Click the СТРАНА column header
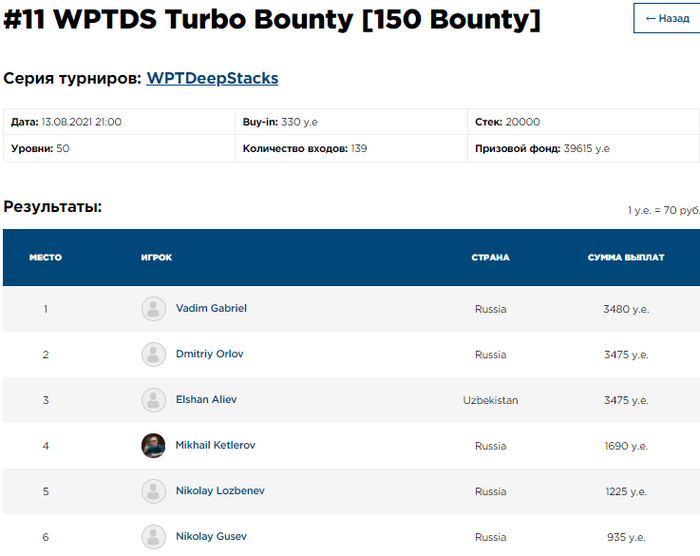The width and height of the screenshot is (700, 556). tap(490, 257)
